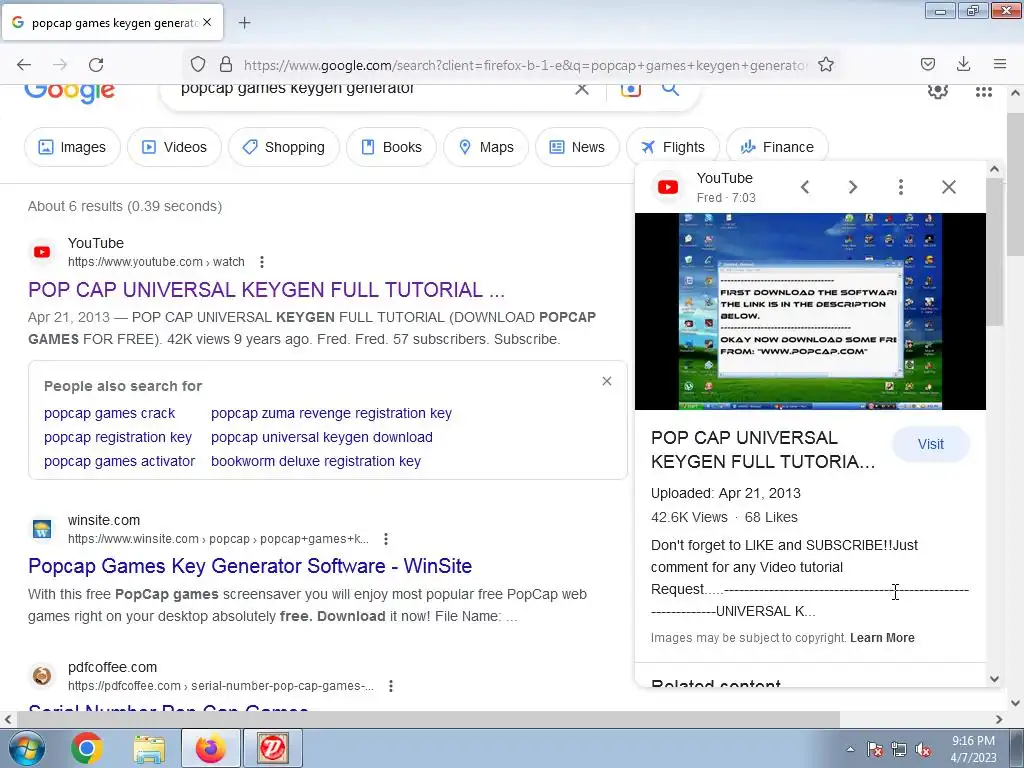Click the winsite.com favicon
This screenshot has width=1024, height=768.
pyautogui.click(x=42, y=529)
